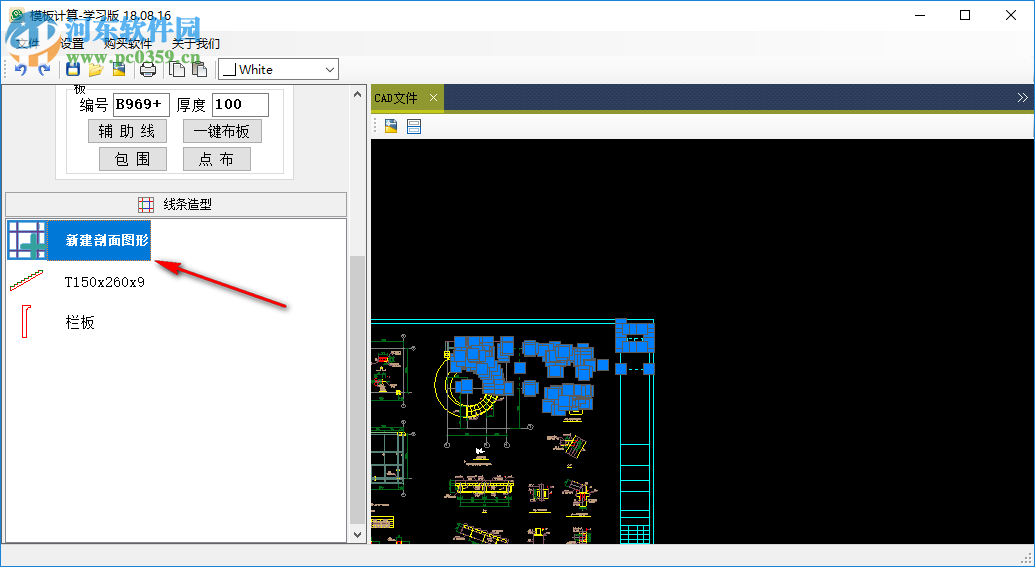This screenshot has width=1035, height=567.
Task: Close the CAD文件 tab
Action: tap(433, 98)
